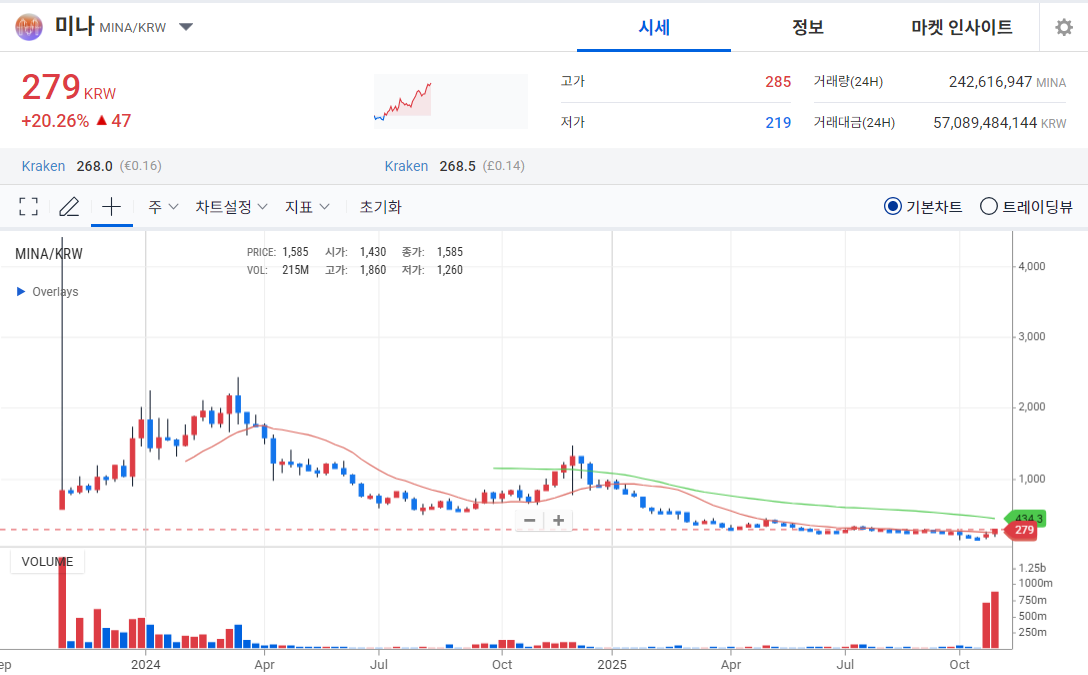This screenshot has width=1088, height=675.
Task: Switch to the 정보 tab
Action: click(807, 27)
